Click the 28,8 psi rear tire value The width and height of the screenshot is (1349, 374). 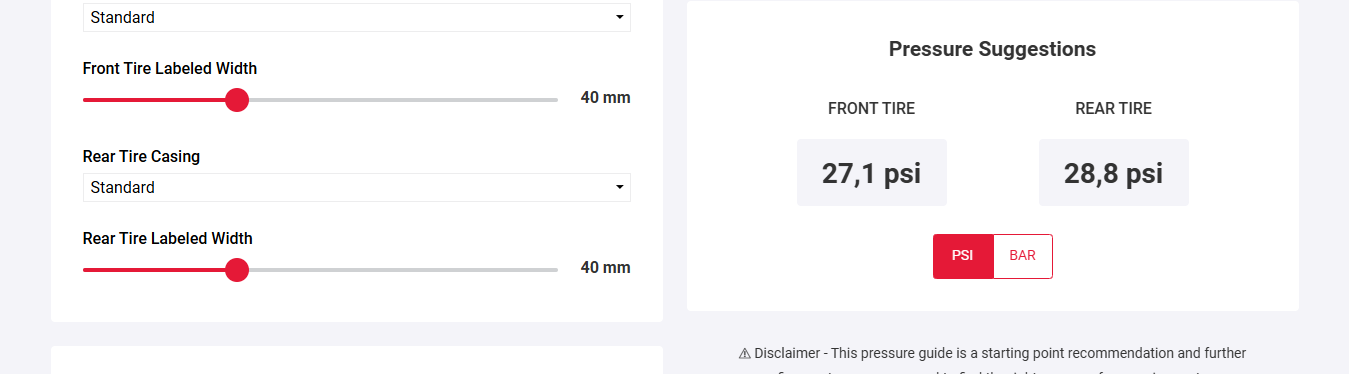click(1113, 173)
